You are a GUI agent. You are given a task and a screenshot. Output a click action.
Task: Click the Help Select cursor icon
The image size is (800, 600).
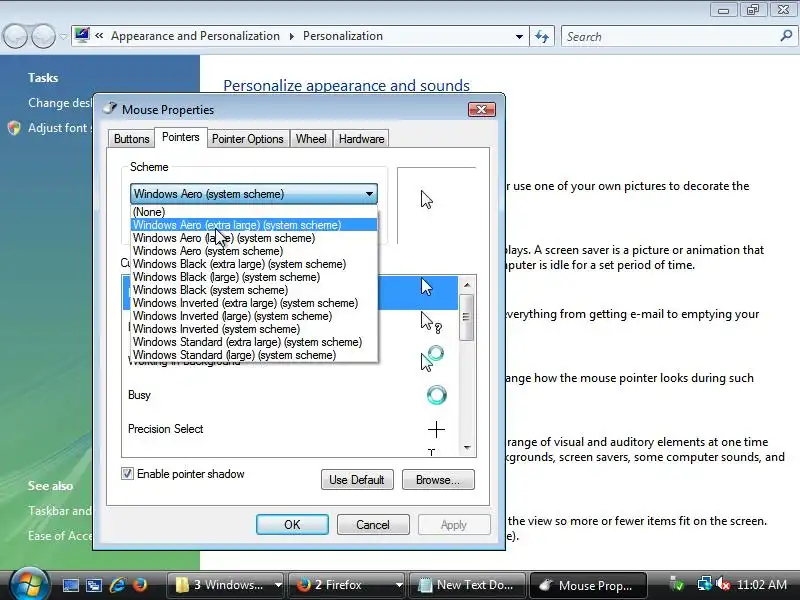tap(431, 322)
